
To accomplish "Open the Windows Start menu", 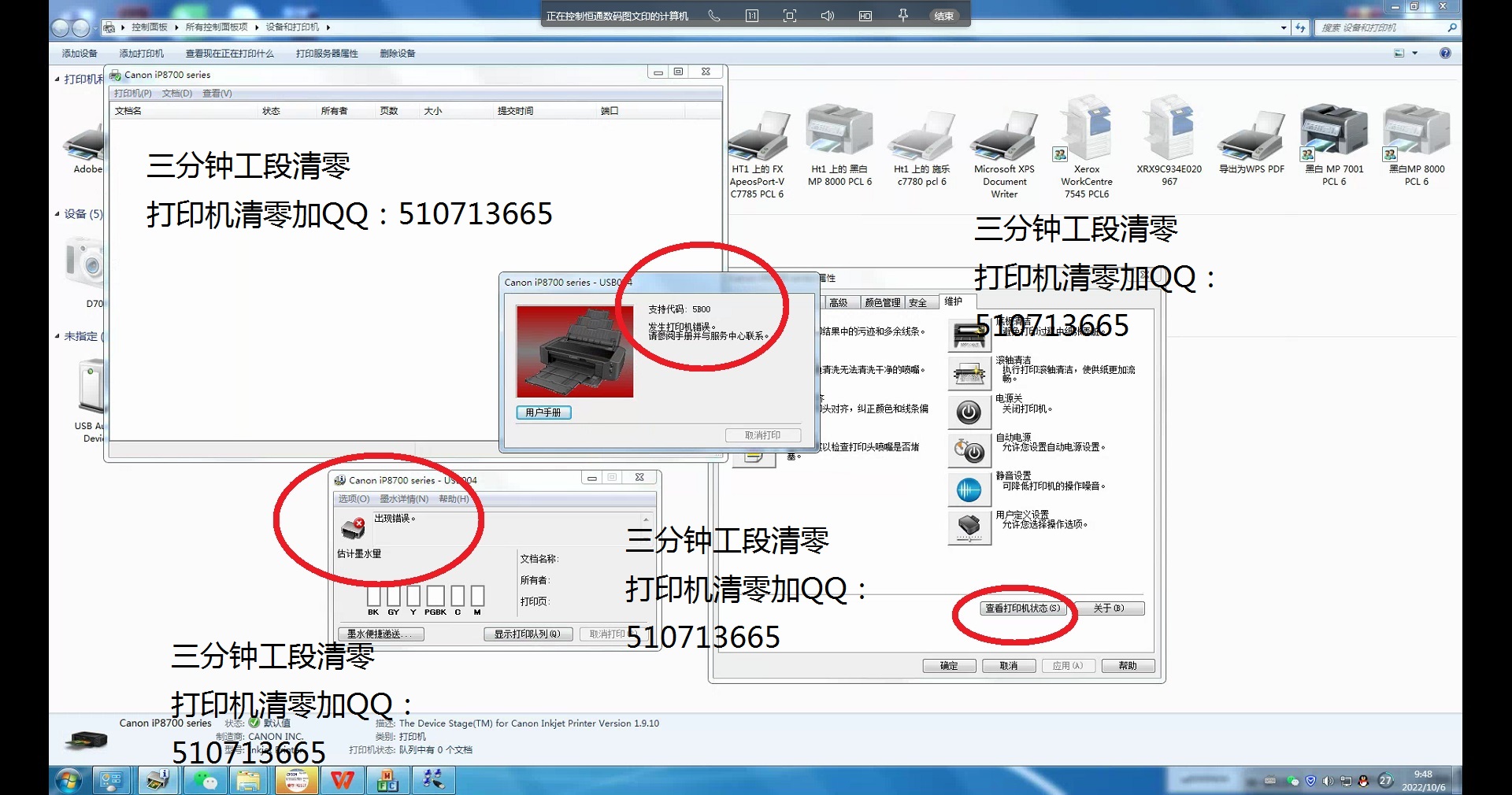I will click(69, 781).
